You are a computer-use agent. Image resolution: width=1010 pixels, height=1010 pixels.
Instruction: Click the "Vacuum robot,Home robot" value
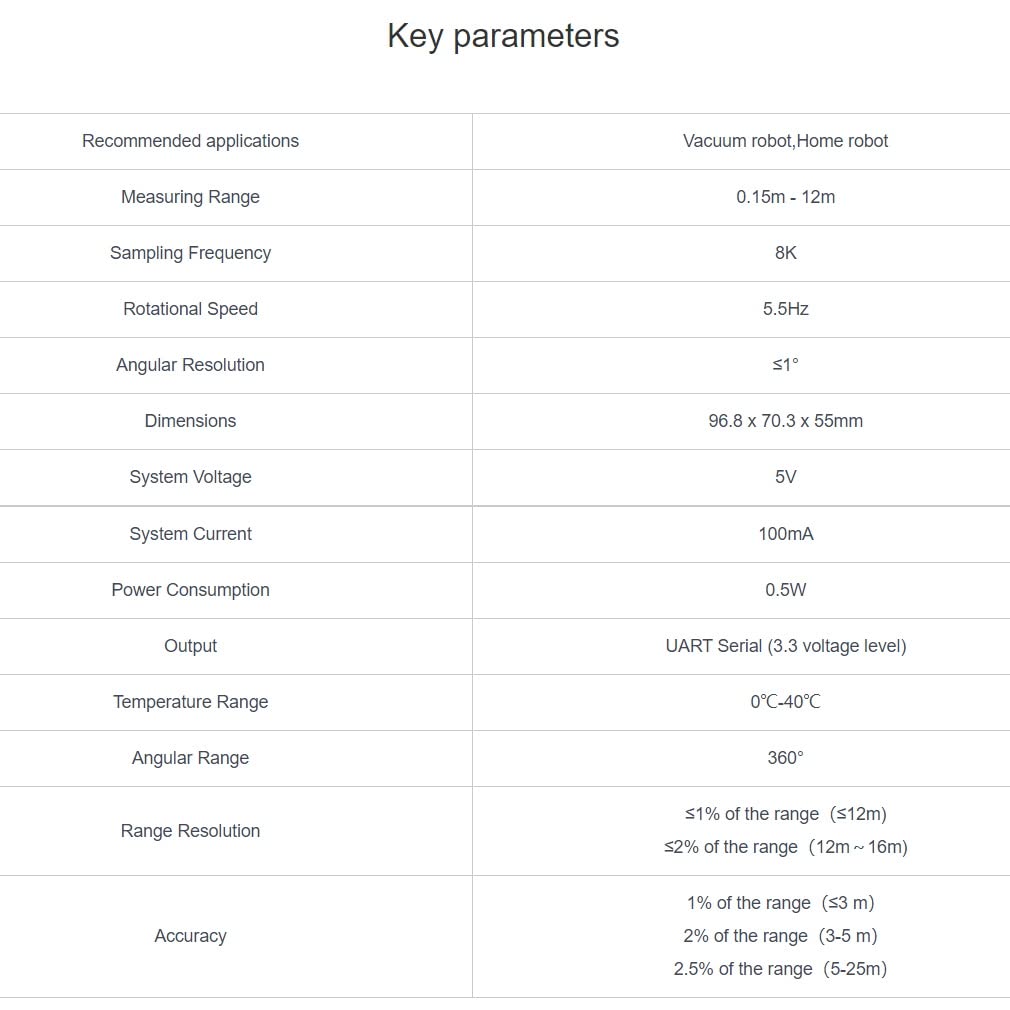(785, 141)
